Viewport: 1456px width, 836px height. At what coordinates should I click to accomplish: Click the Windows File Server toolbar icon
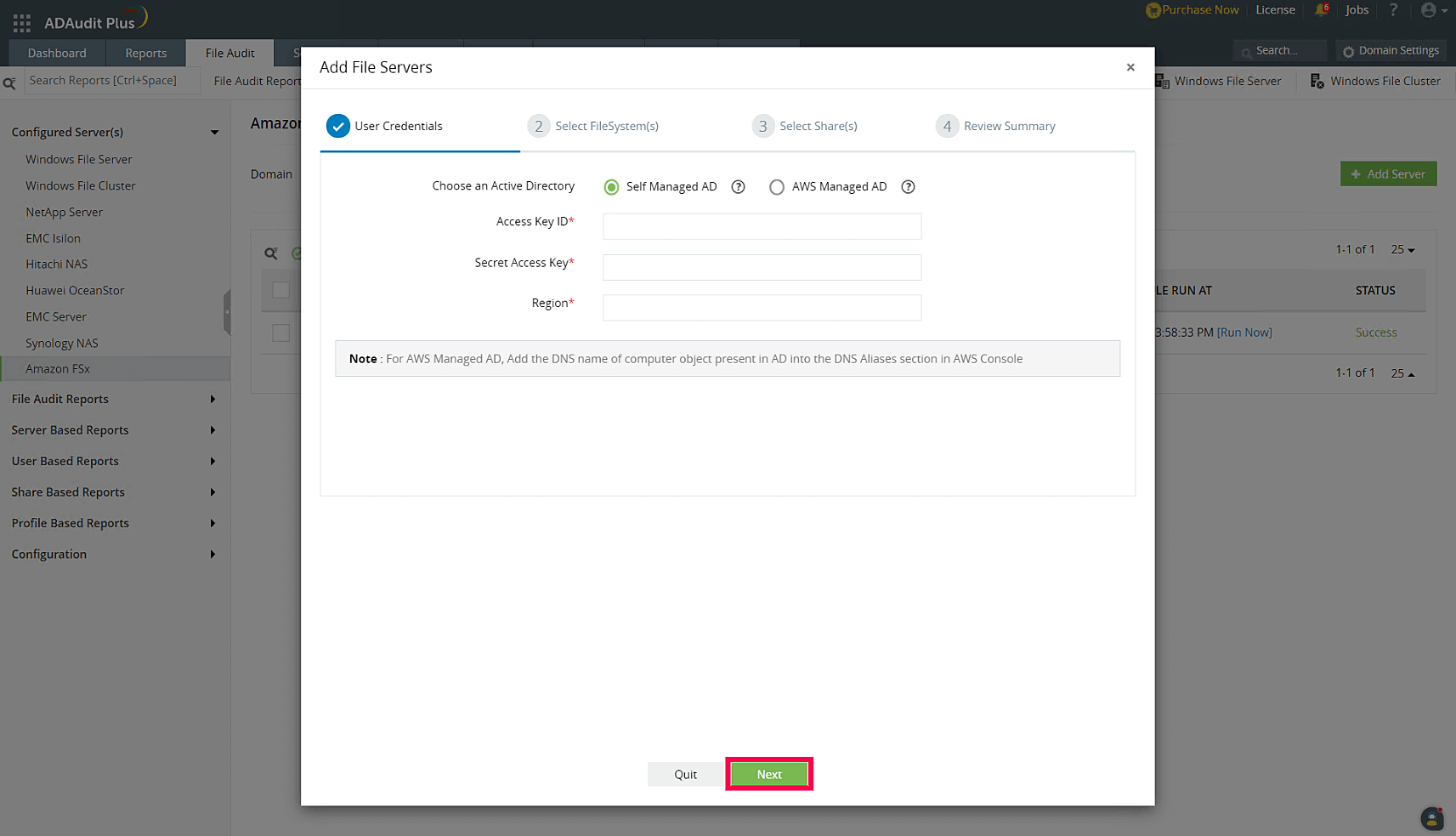1164,80
